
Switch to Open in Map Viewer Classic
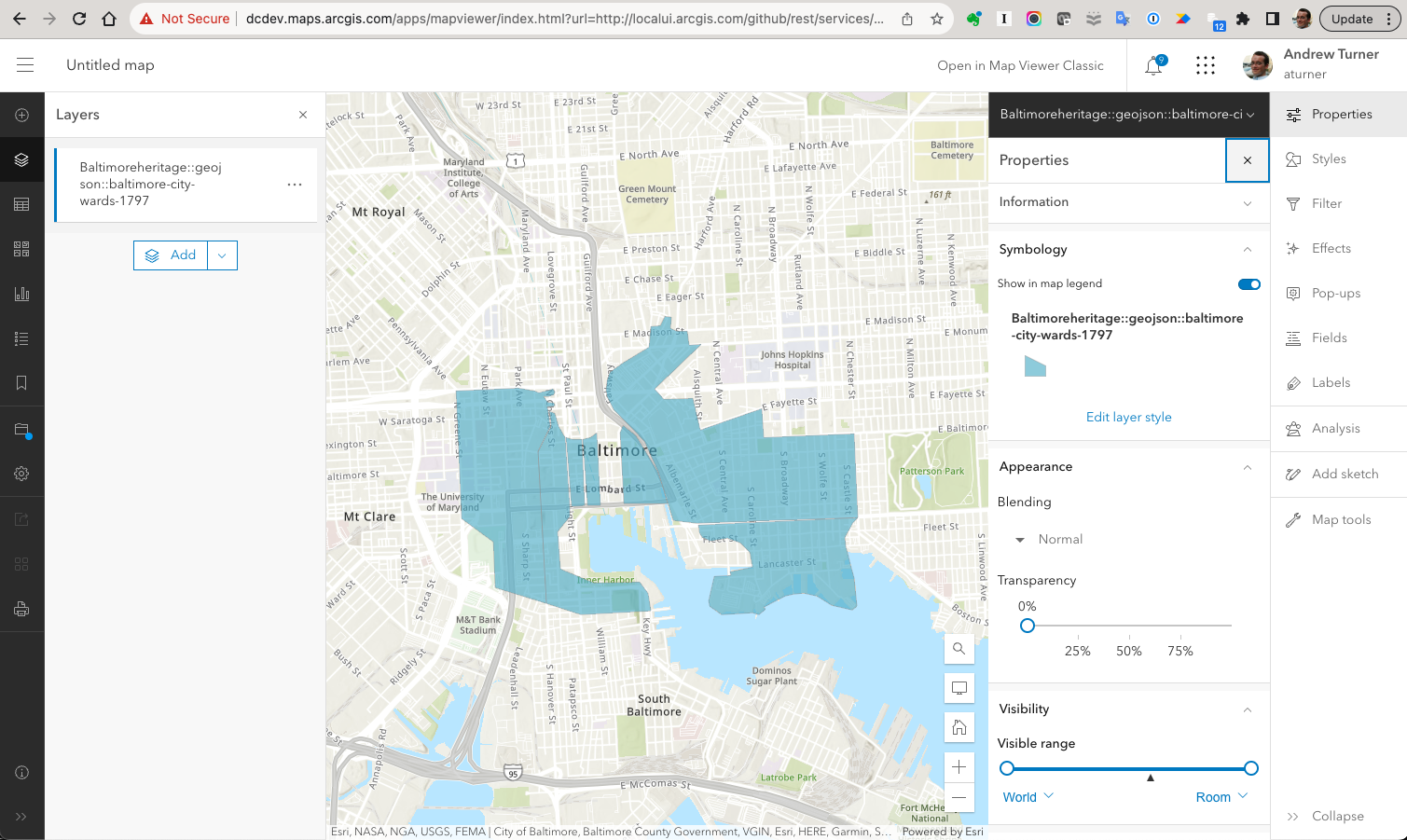(1021, 65)
